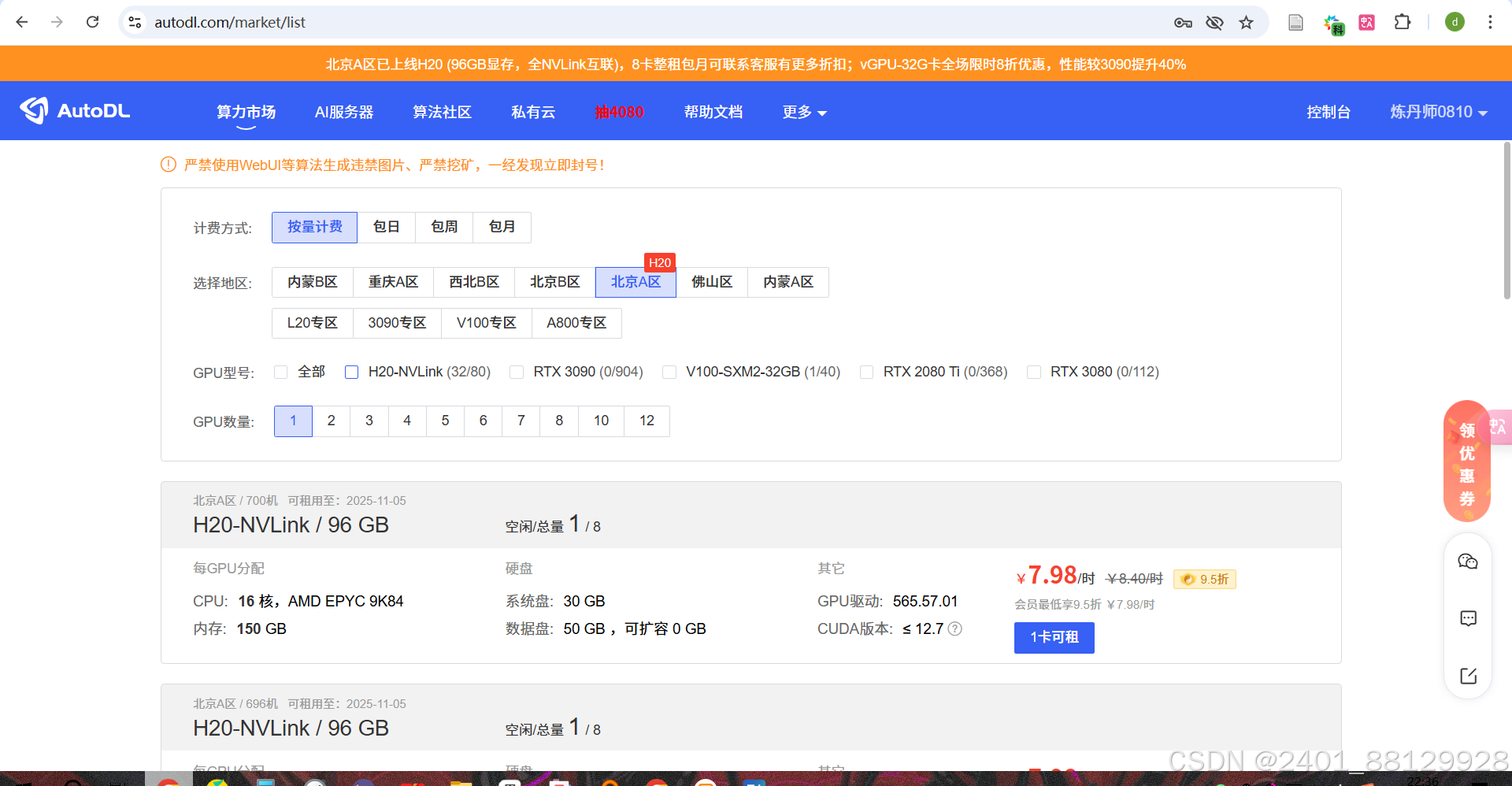Check the H20-NVLink (32/80) checkbox
1512x786 pixels.
coord(351,372)
